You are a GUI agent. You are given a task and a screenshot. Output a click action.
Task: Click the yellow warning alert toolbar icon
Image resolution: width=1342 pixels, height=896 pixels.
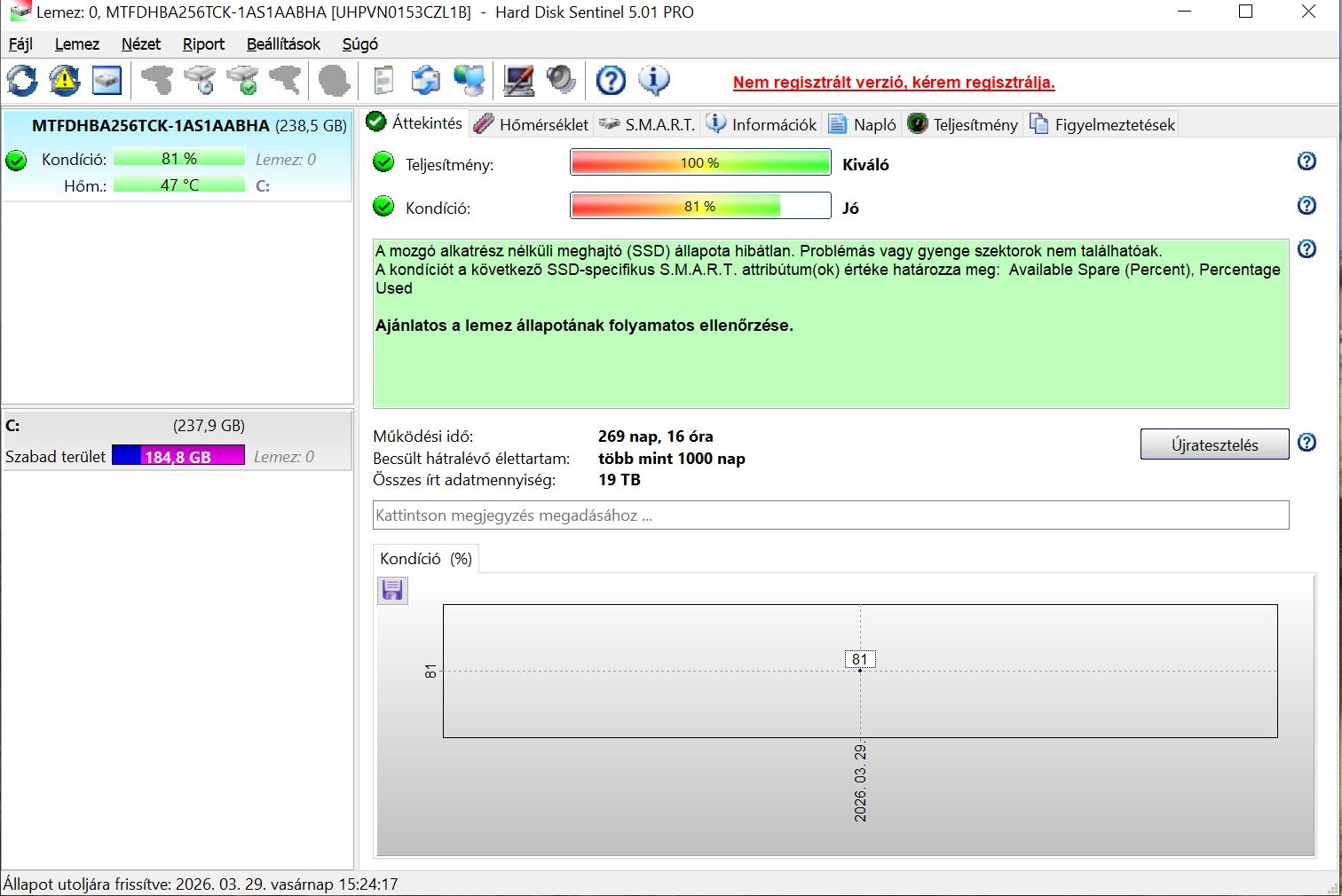[x=65, y=81]
